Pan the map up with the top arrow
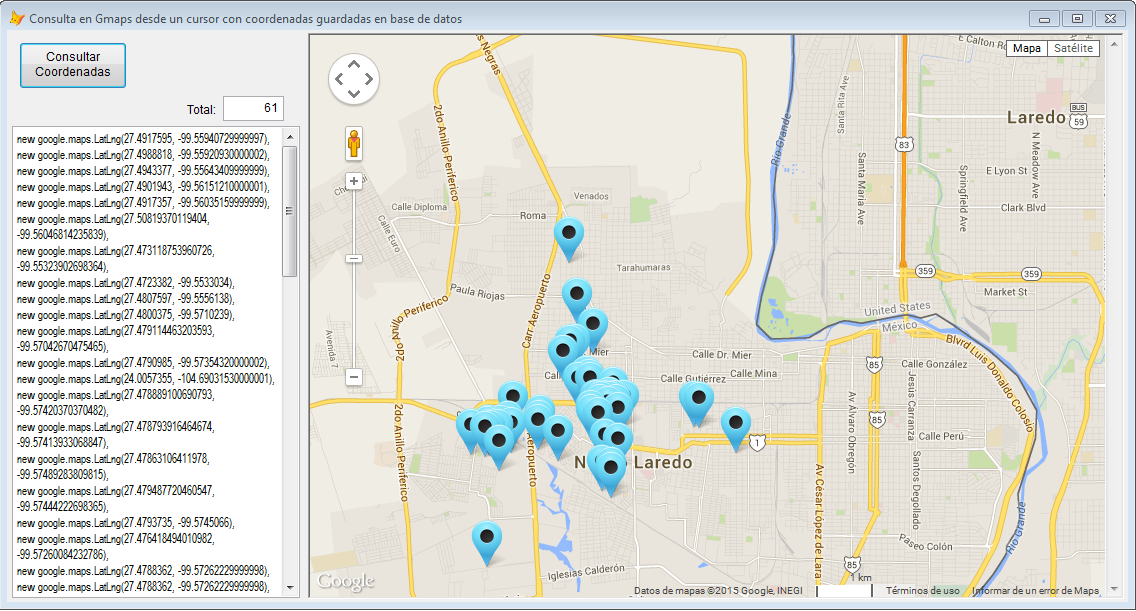Image resolution: width=1136 pixels, height=611 pixels. tap(354, 65)
